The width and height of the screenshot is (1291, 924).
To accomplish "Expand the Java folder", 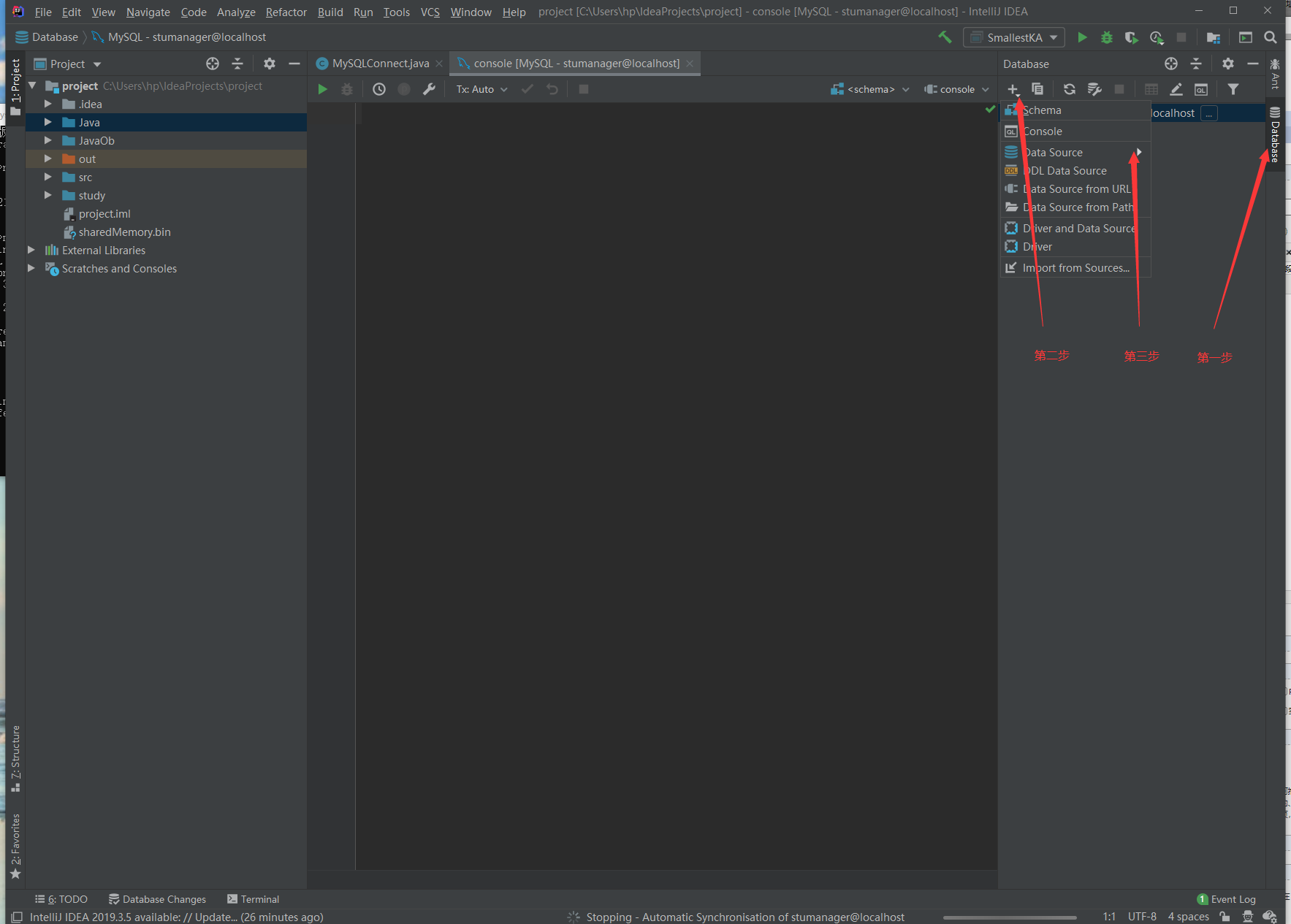I will tap(47, 122).
